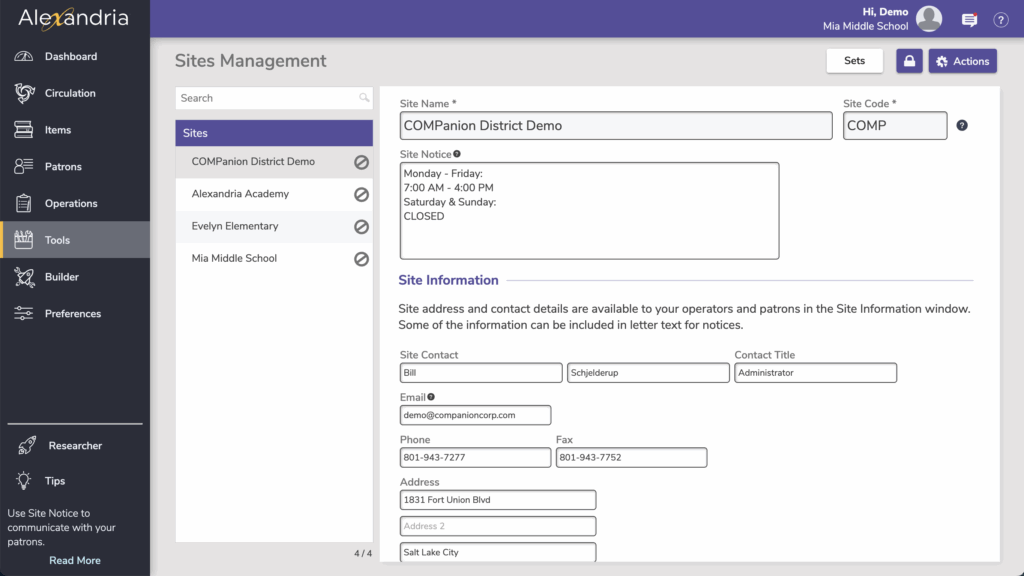Click the 4 / 4 site count
Viewport: 1024px width, 576px height.
pos(363,553)
